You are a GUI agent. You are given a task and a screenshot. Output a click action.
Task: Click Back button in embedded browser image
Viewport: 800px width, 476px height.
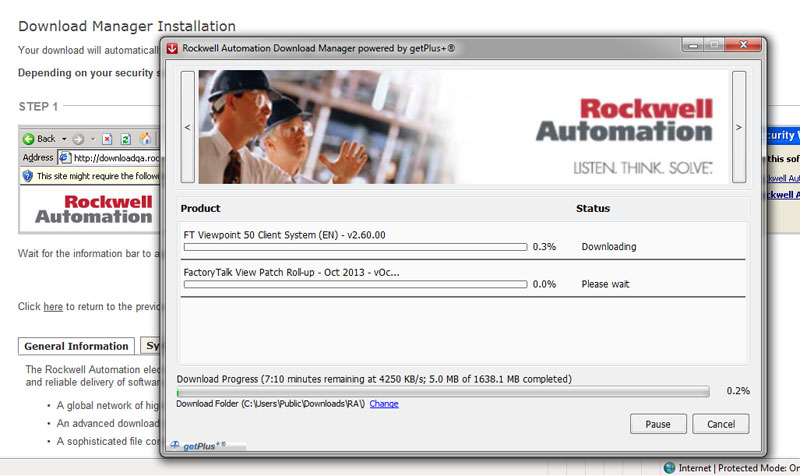(x=39, y=139)
